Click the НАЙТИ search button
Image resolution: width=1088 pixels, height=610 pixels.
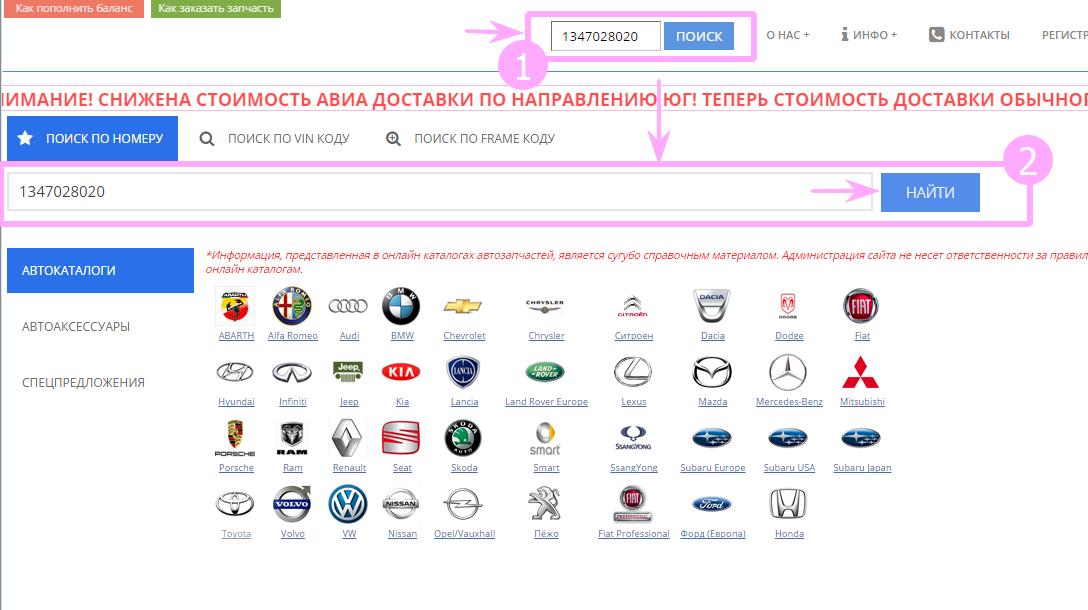point(930,193)
